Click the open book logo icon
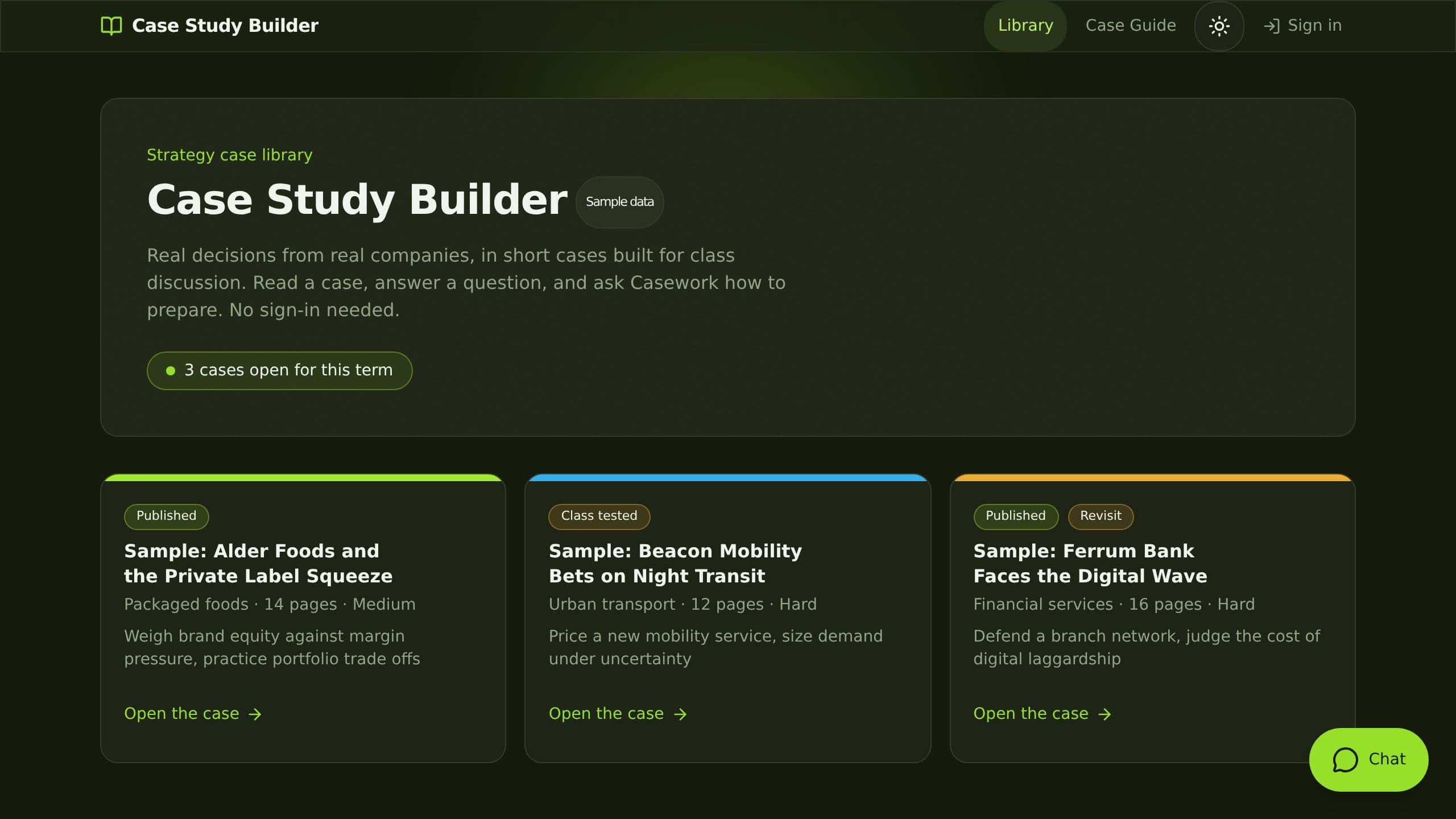 click(x=111, y=26)
